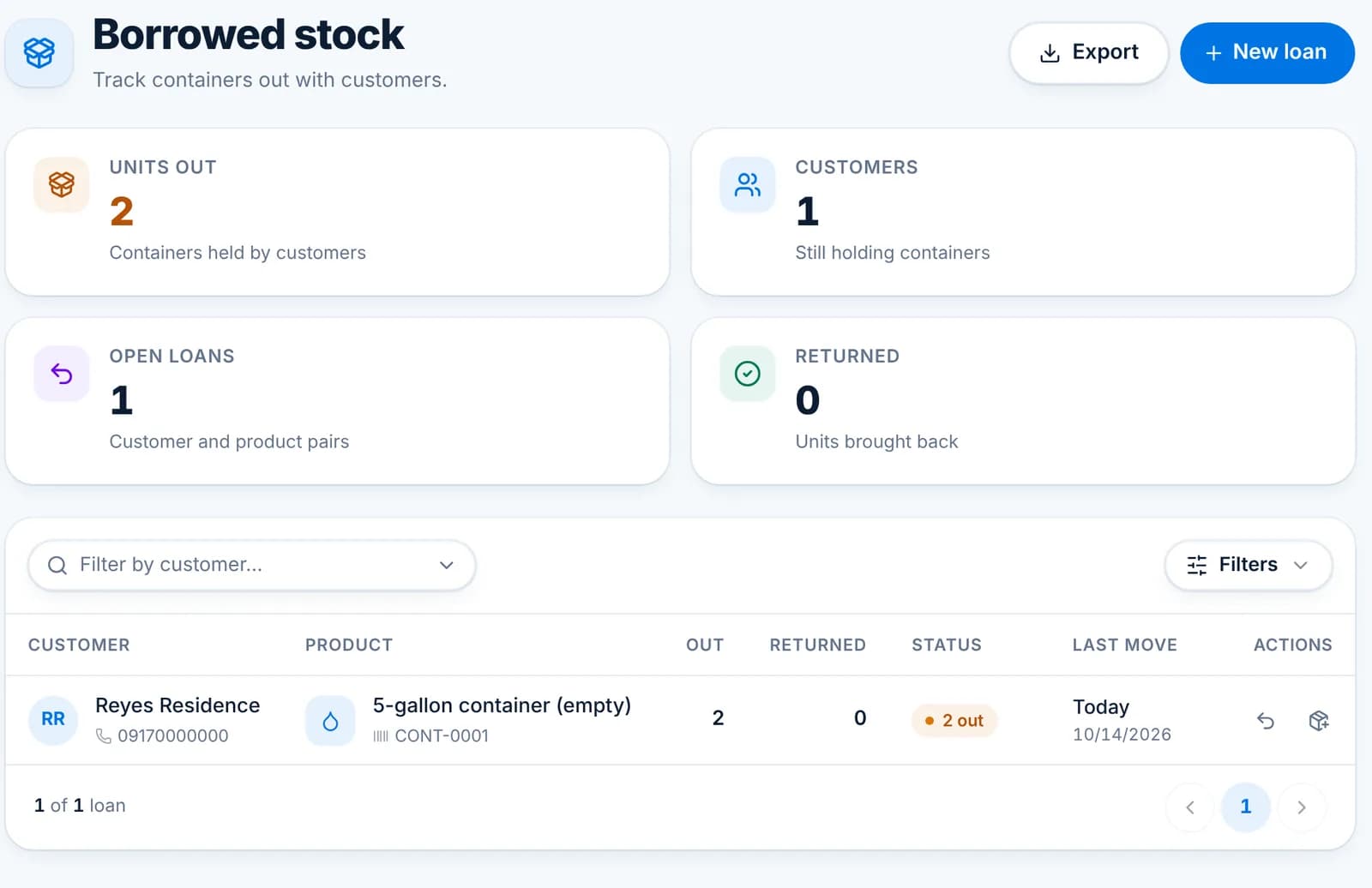Export the borrowed stock list
This screenshot has width=1372, height=888.
tap(1088, 53)
